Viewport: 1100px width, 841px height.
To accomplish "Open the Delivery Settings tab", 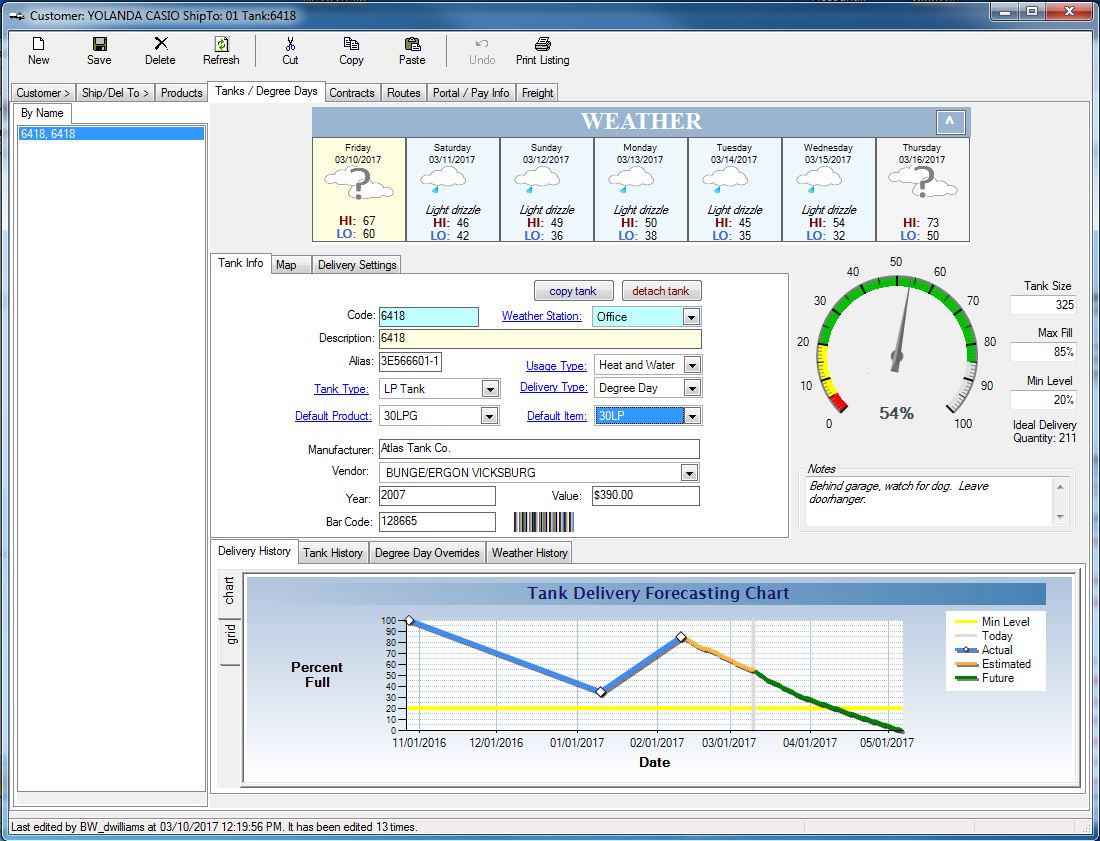I will coord(357,264).
